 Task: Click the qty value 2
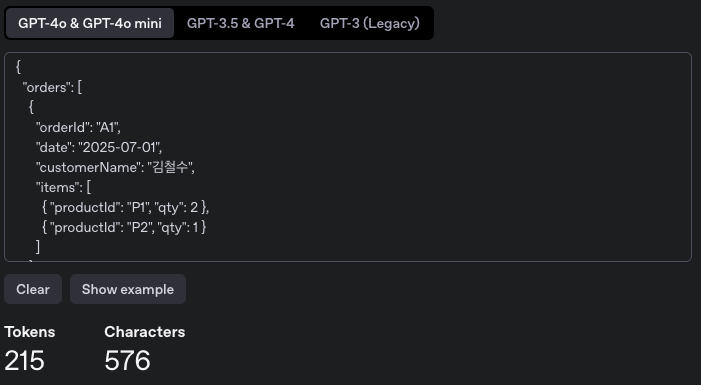coord(194,207)
